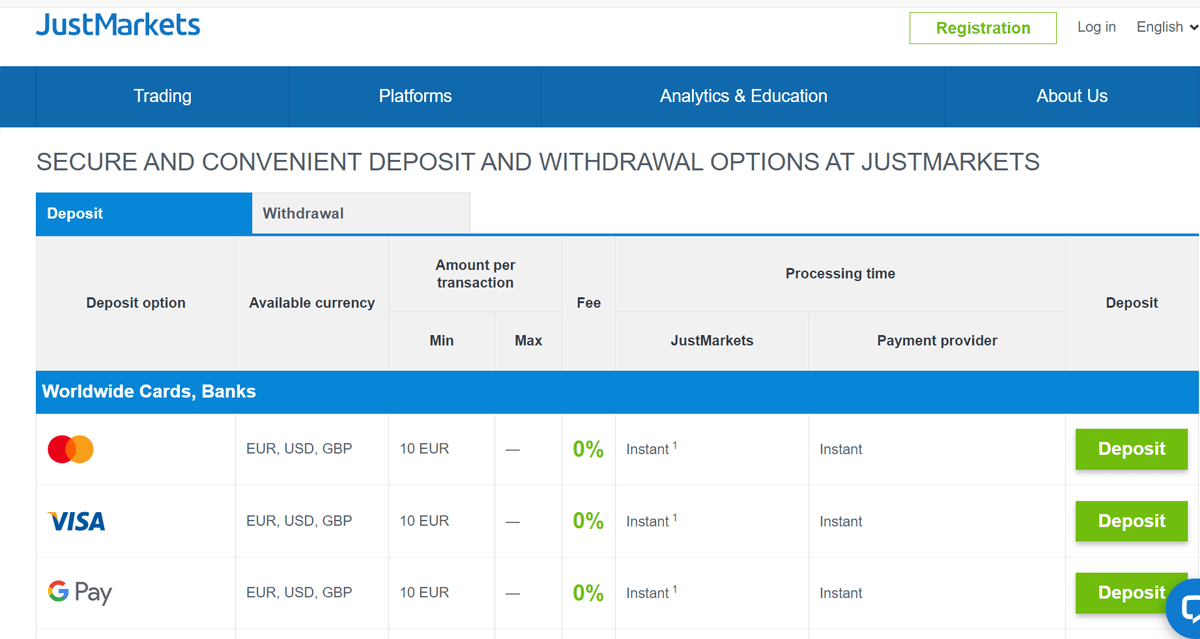Click JustMarkets Instant time in Google Pay row
1200x639 pixels.
click(x=651, y=593)
